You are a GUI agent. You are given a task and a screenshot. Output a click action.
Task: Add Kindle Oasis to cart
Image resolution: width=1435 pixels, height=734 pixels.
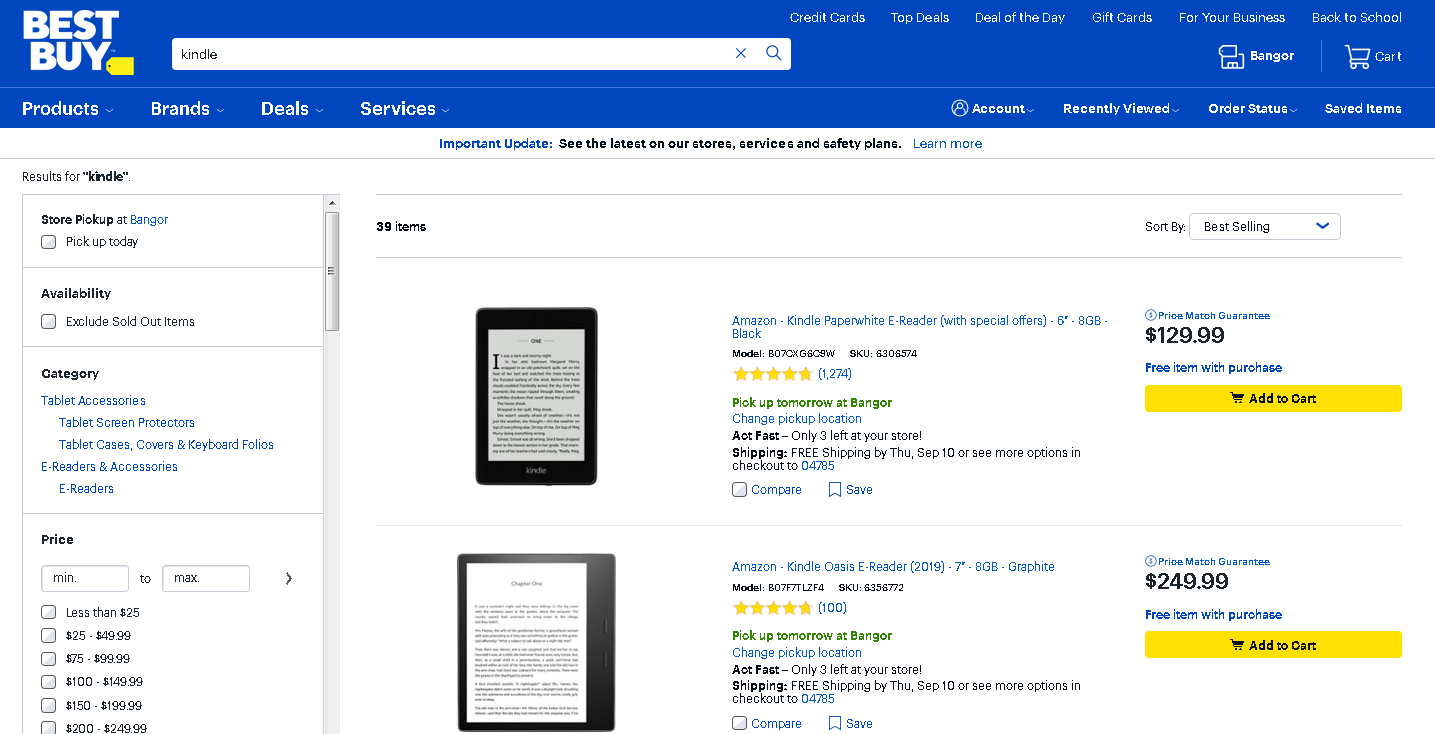(x=1273, y=645)
